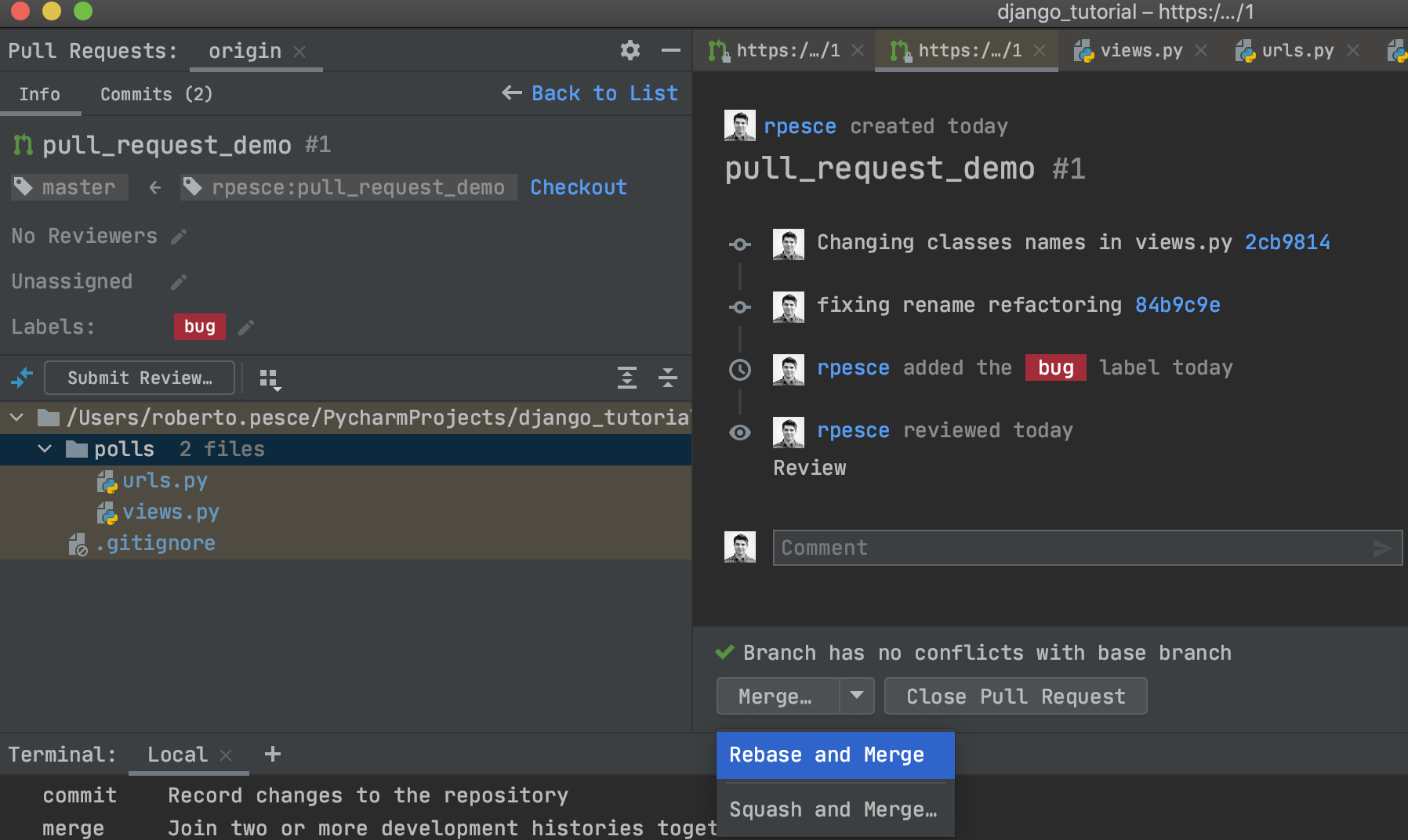Click the Submit Review… button
The image size is (1408, 840).
pos(140,378)
